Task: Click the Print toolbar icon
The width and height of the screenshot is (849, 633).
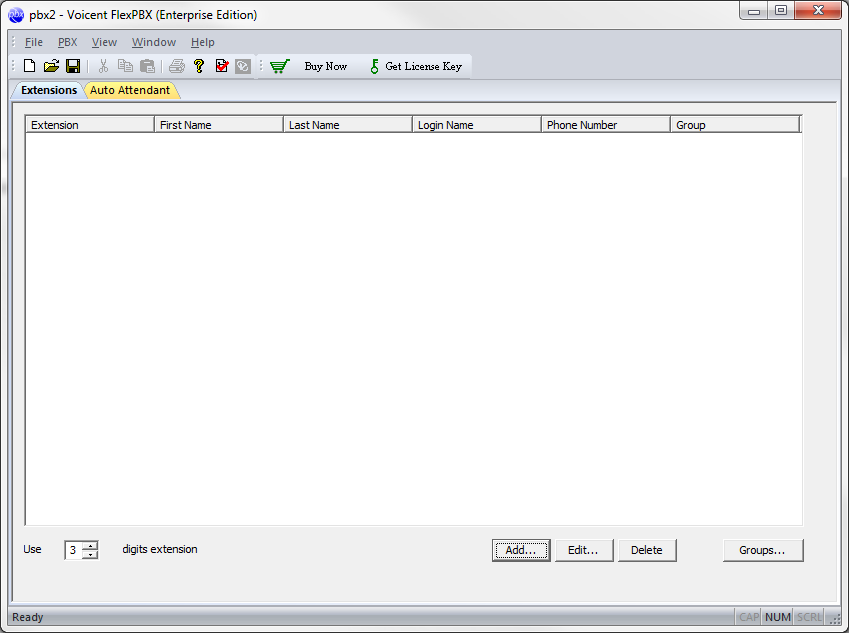Action: pyautogui.click(x=177, y=66)
